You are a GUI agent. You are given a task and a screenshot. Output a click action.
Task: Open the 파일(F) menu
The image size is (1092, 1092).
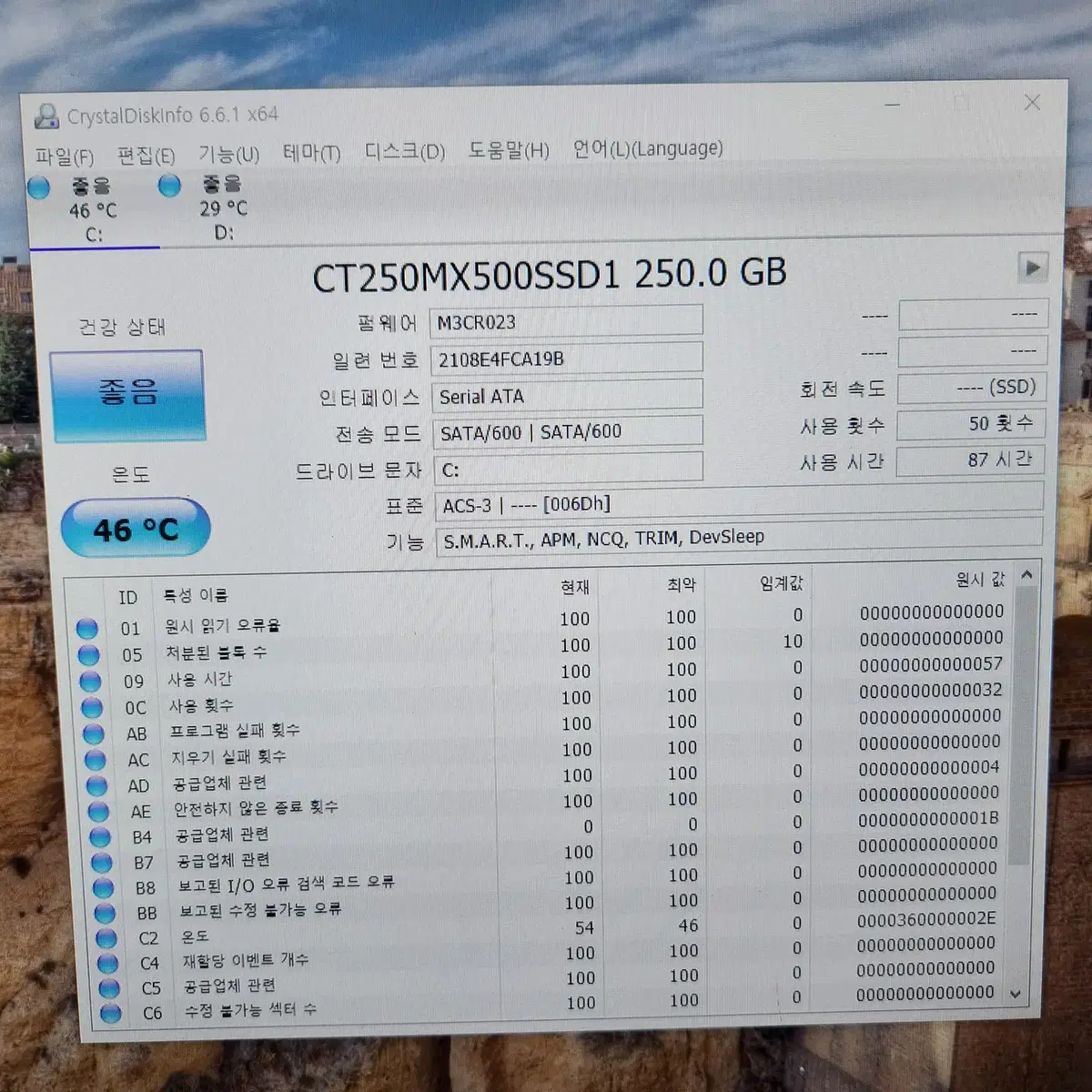pos(65,156)
